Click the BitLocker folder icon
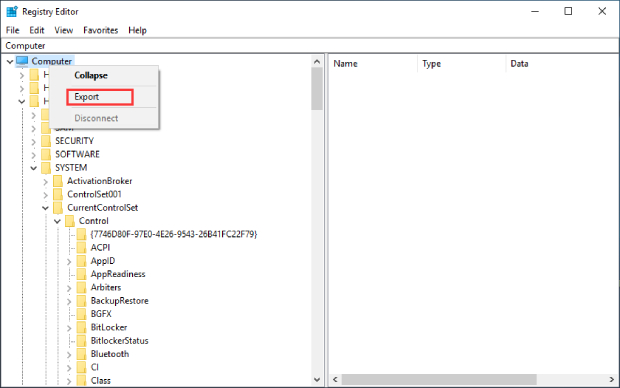 point(81,327)
